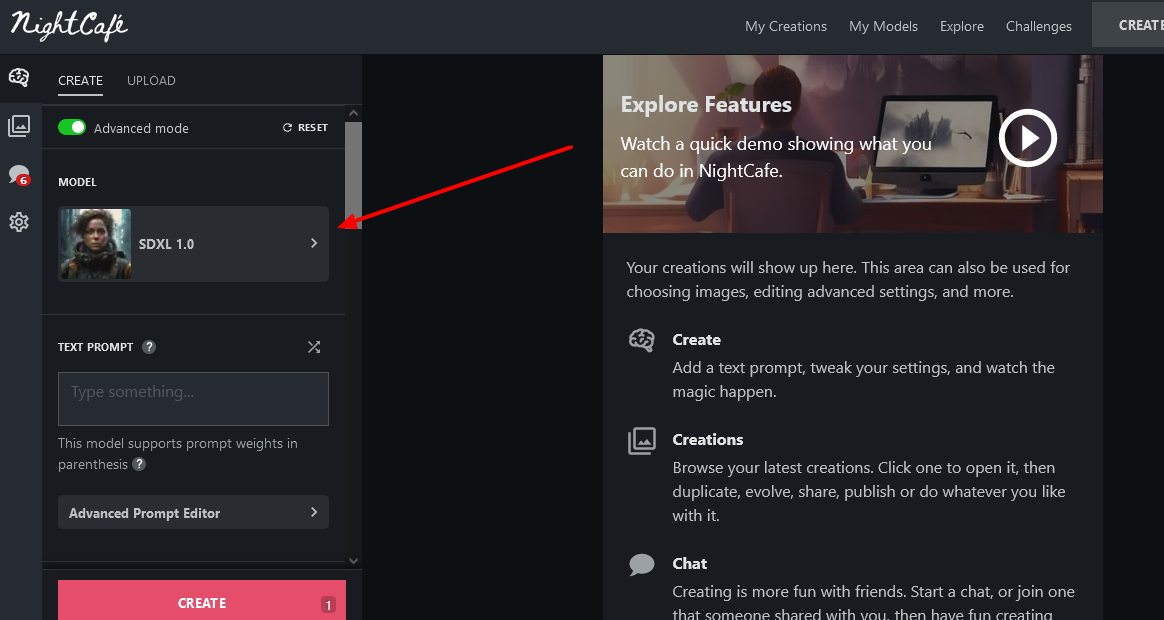This screenshot has width=1164, height=620.
Task: Click the SDXL 1.0 model thumbnail
Action: coord(96,244)
